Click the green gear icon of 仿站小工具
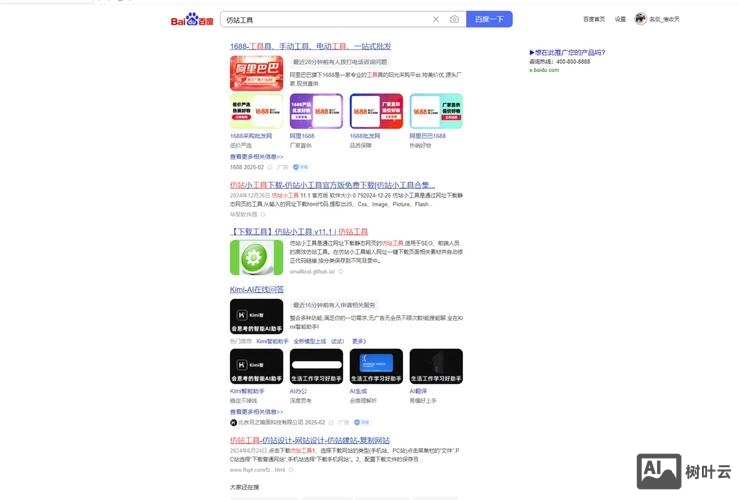Viewport: 739px width, 500px height. (249, 258)
